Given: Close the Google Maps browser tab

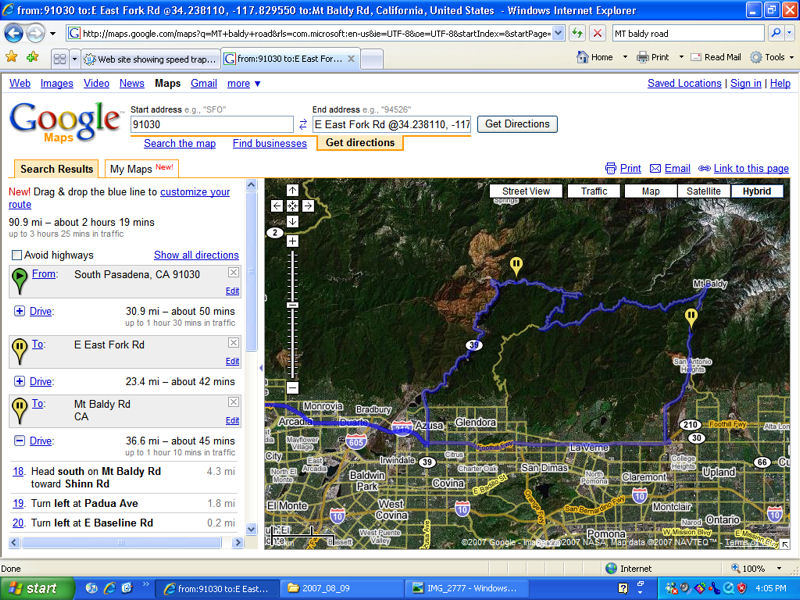Looking at the screenshot, I should 351,59.
